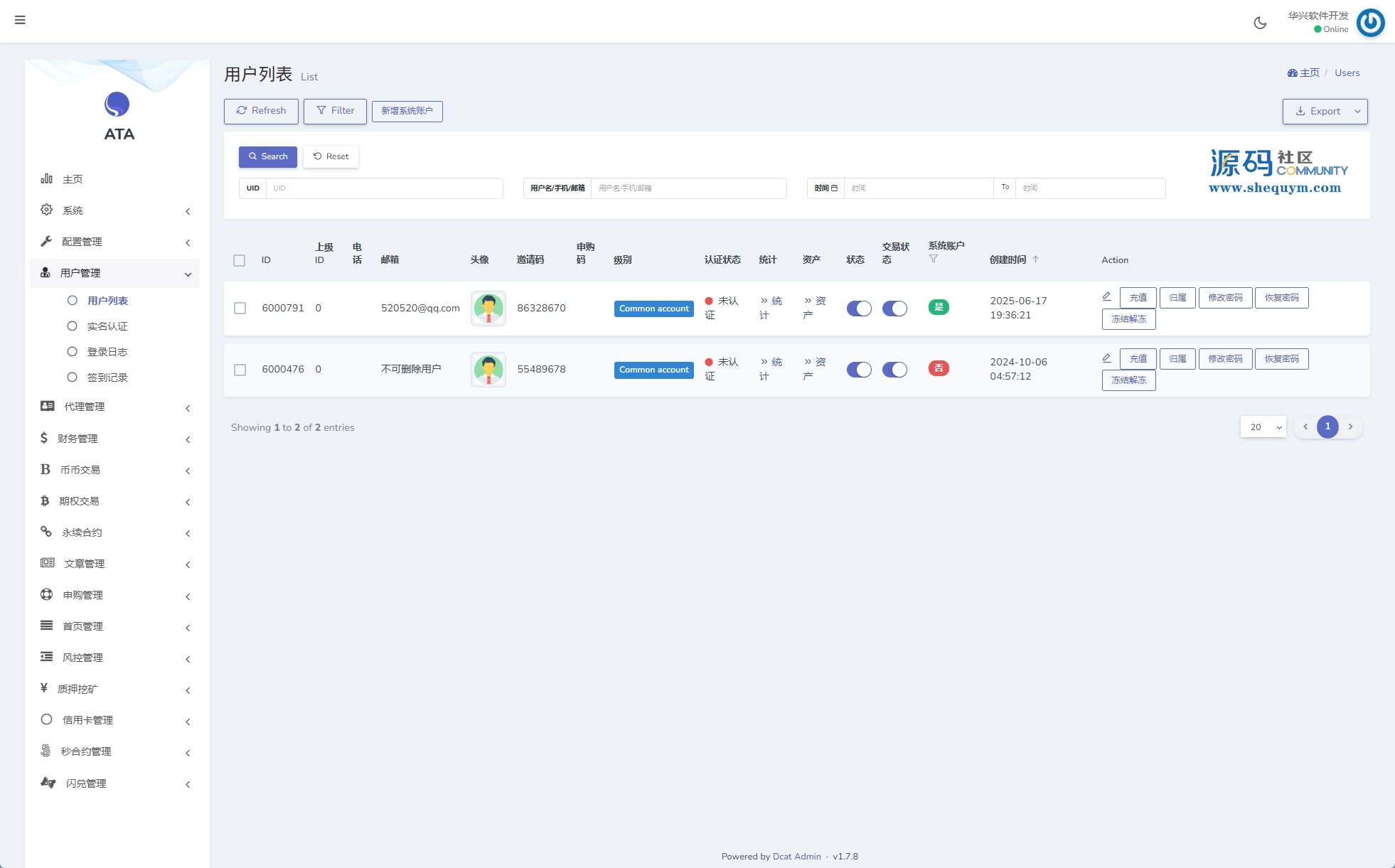The image size is (1395, 868).
Task: Toggle 交易状态 switch for user 6000791
Action: point(894,309)
